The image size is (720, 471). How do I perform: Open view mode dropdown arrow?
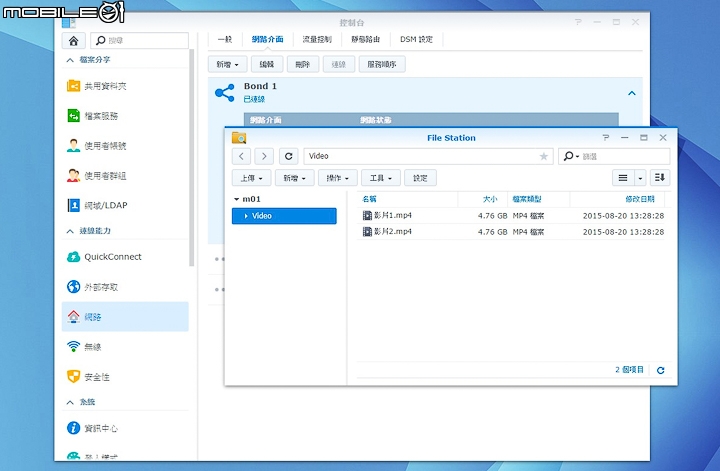click(x=640, y=178)
